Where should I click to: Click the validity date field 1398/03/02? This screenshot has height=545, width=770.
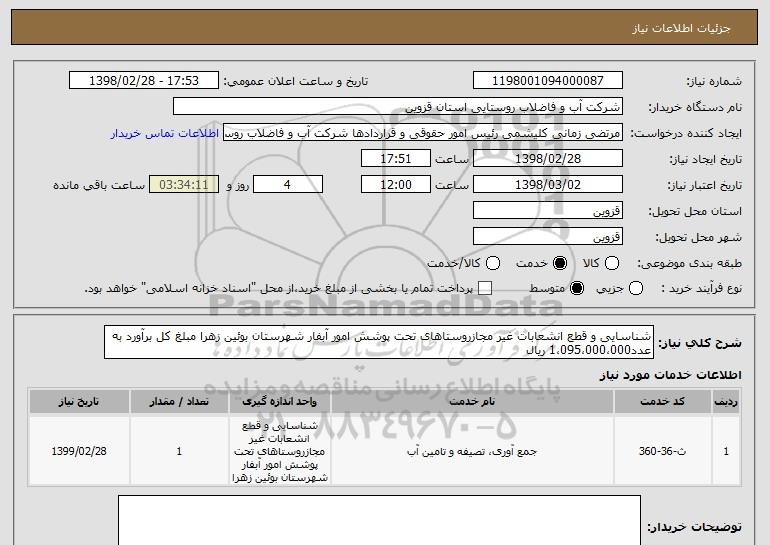pyautogui.click(x=548, y=185)
